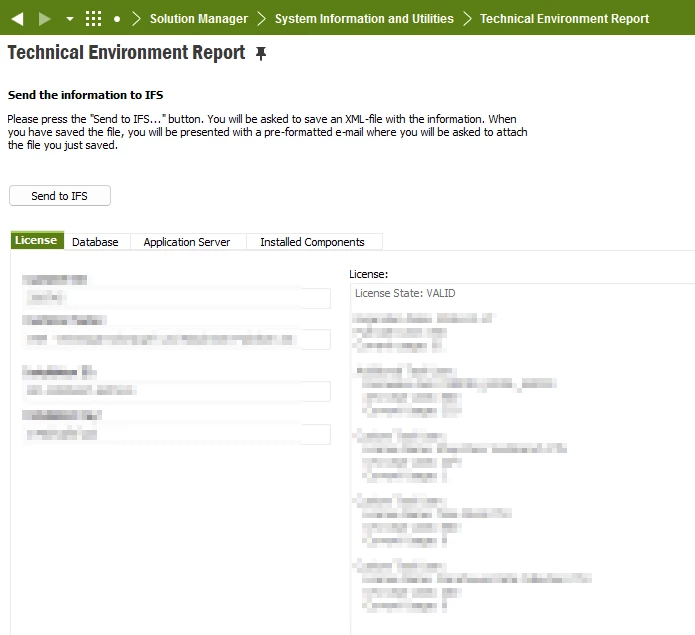Screen dimensions: 695x635
Task: Expand the chevron before Solution Manager
Action: (136, 19)
